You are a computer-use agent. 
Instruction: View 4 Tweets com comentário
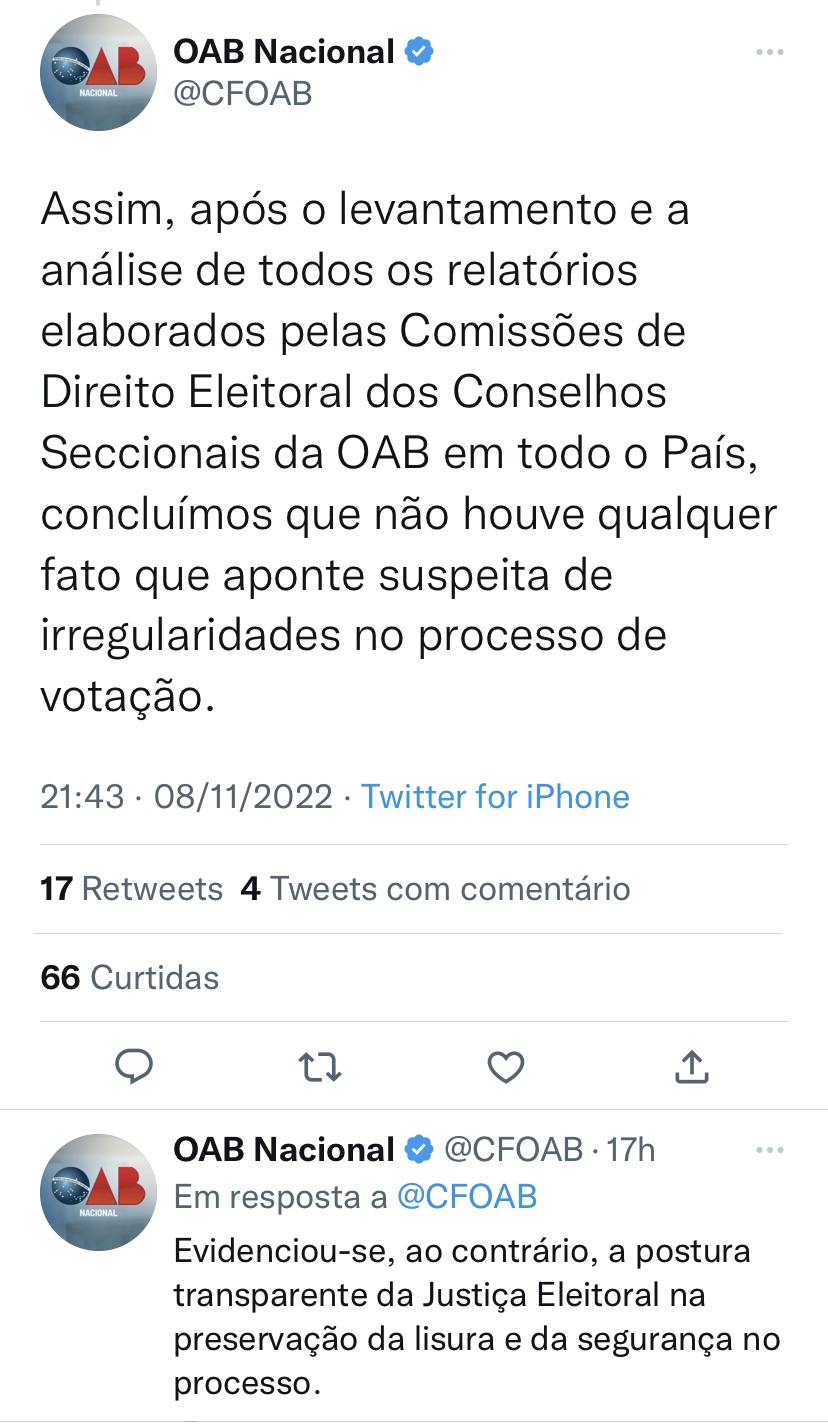(x=435, y=888)
